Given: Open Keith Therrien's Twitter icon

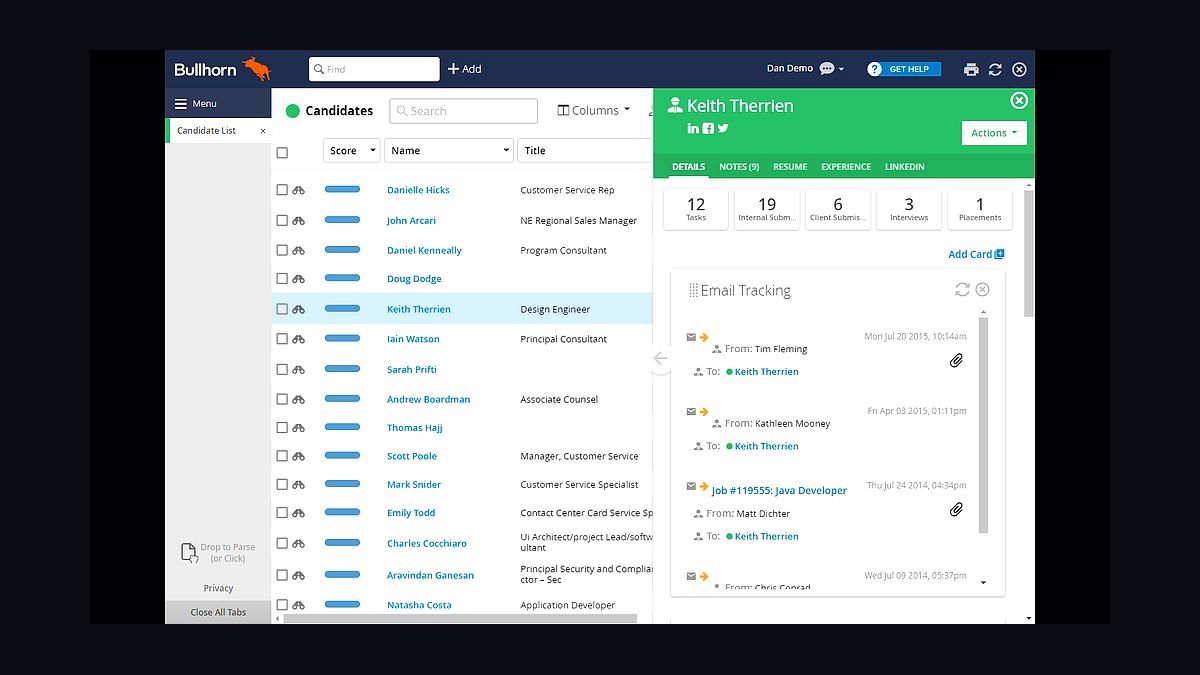Looking at the screenshot, I should (x=723, y=128).
